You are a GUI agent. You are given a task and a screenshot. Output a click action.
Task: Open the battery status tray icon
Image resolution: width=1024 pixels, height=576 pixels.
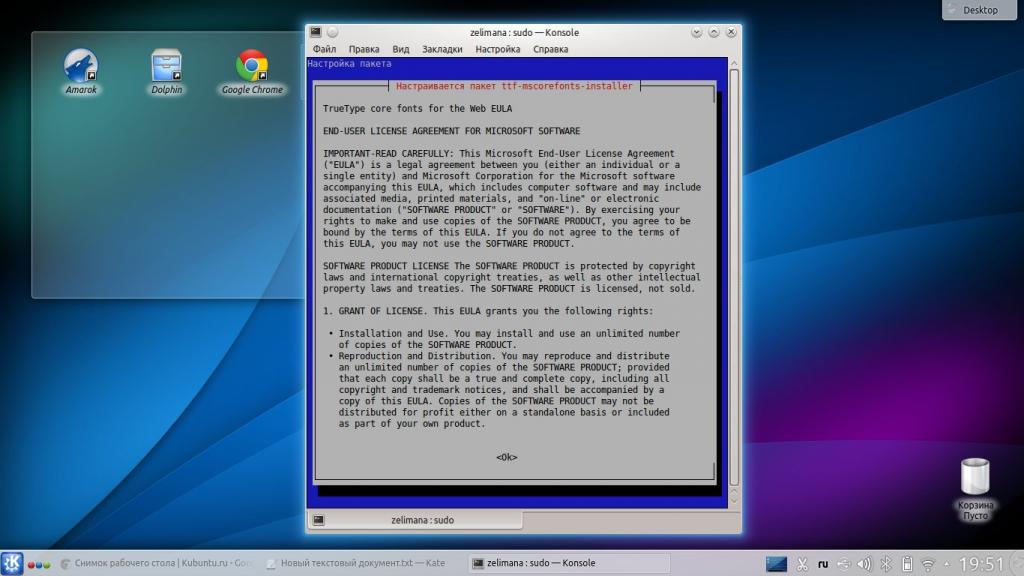pyautogui.click(x=906, y=564)
